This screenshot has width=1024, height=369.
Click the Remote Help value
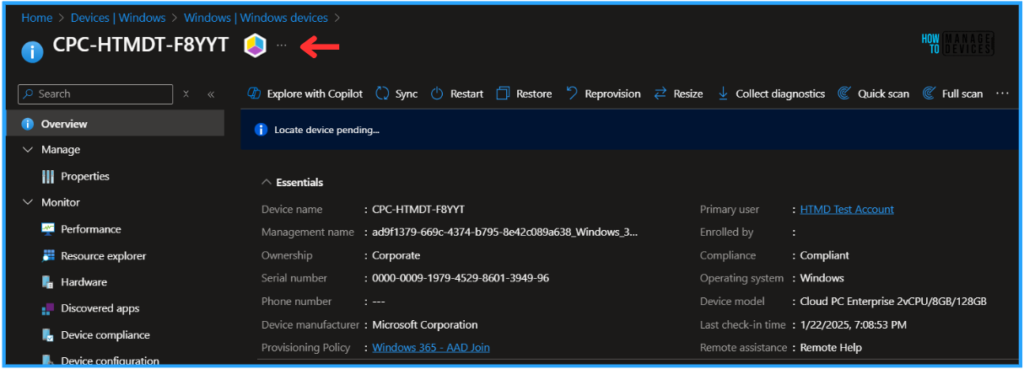click(831, 347)
